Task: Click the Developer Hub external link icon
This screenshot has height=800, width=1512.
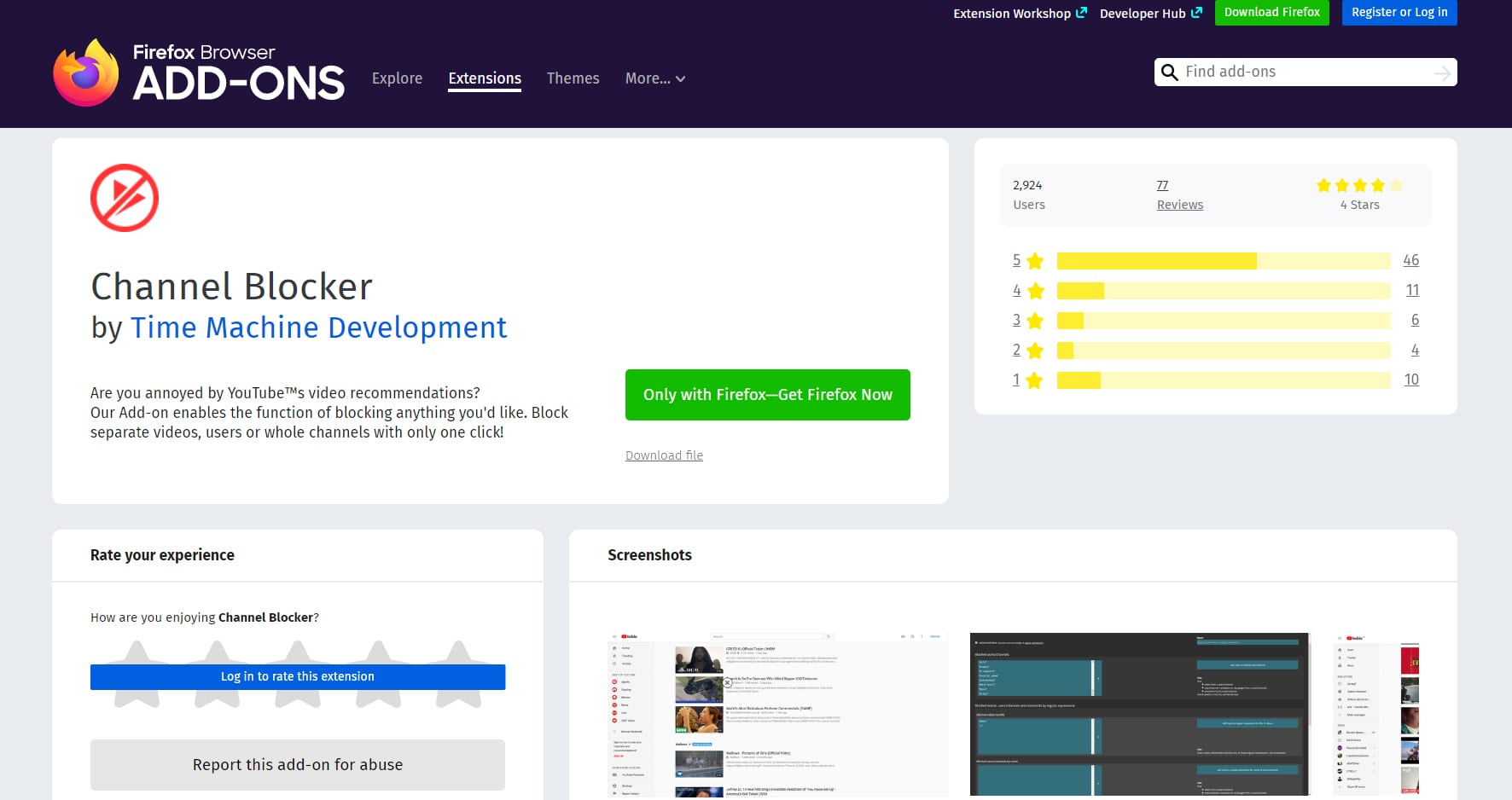Action: [x=1196, y=13]
